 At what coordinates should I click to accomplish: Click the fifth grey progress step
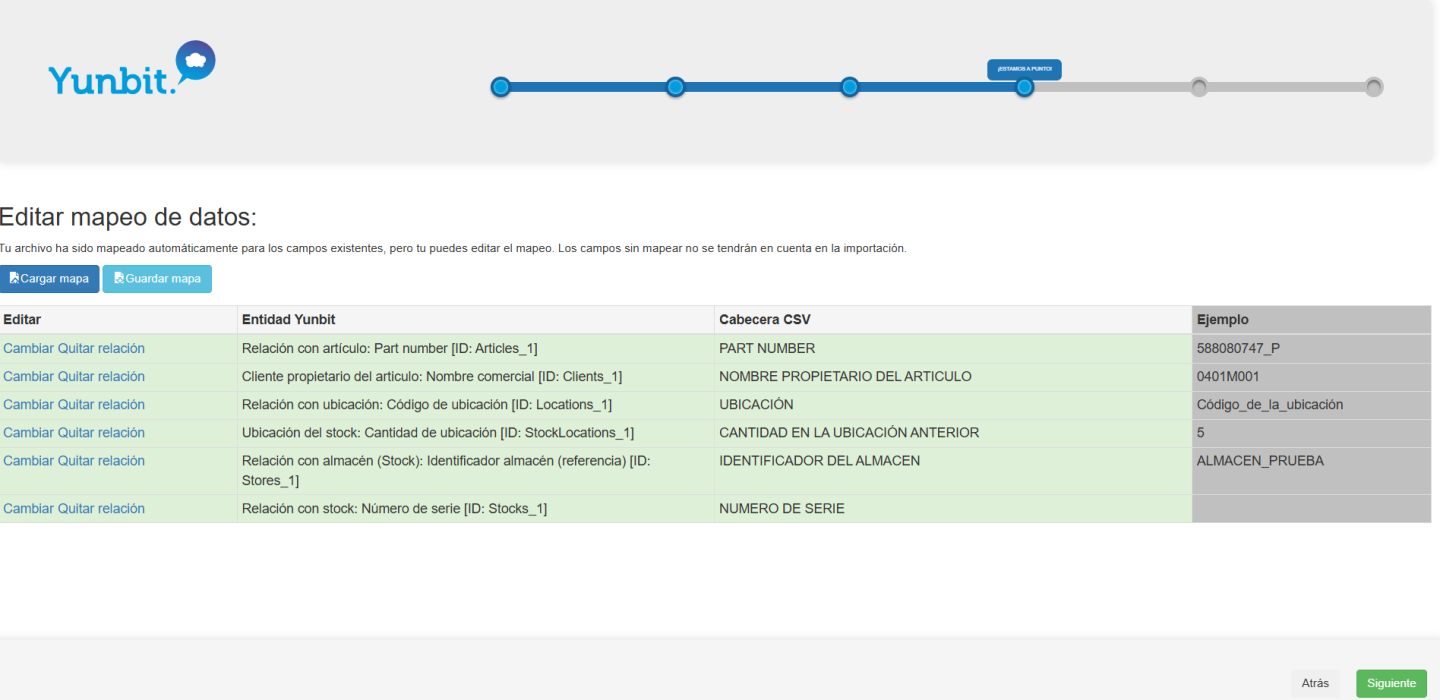pos(1199,87)
